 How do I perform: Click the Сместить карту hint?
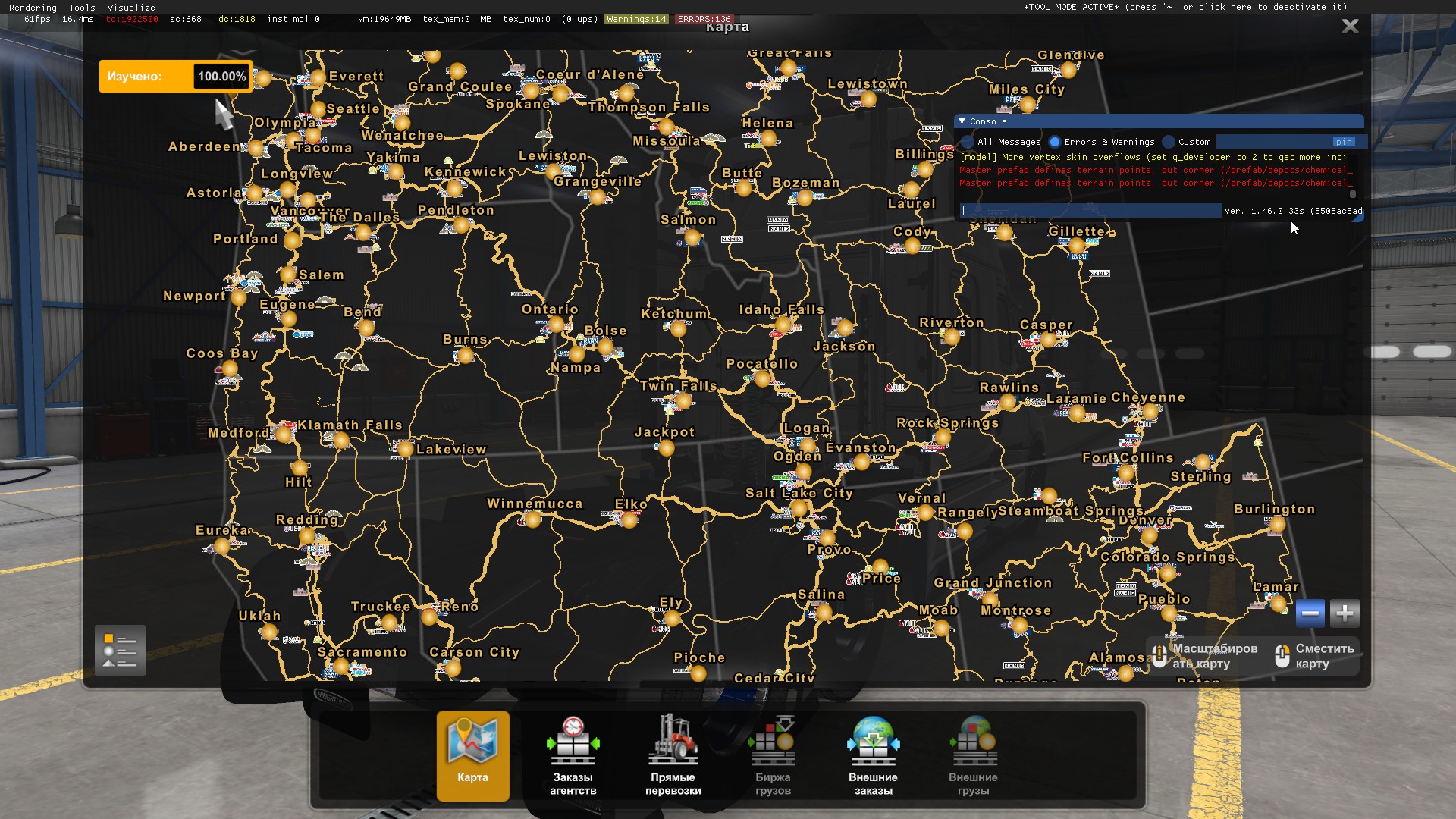[x=1316, y=656]
